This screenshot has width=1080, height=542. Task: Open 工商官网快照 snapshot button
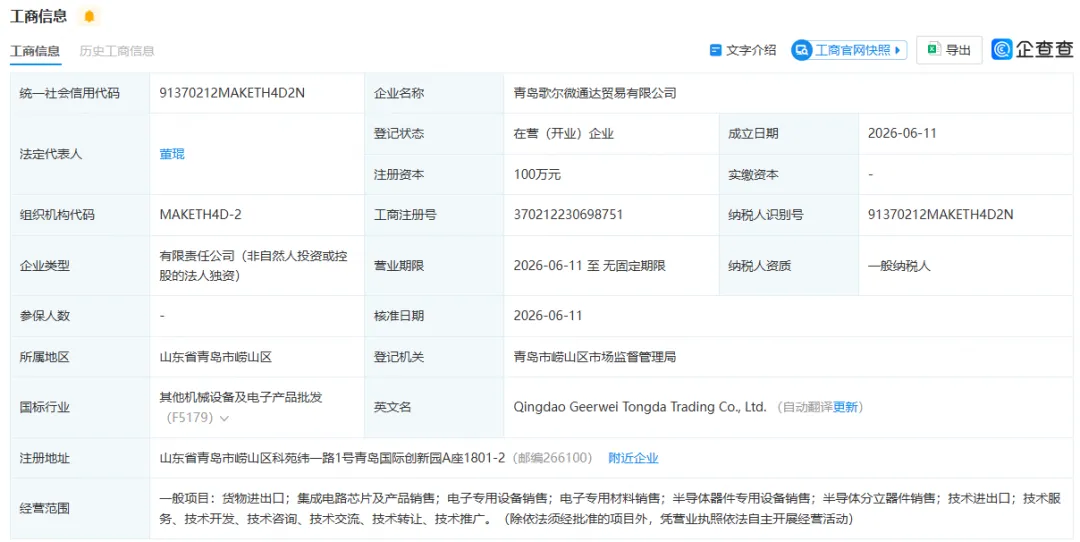[x=849, y=50]
